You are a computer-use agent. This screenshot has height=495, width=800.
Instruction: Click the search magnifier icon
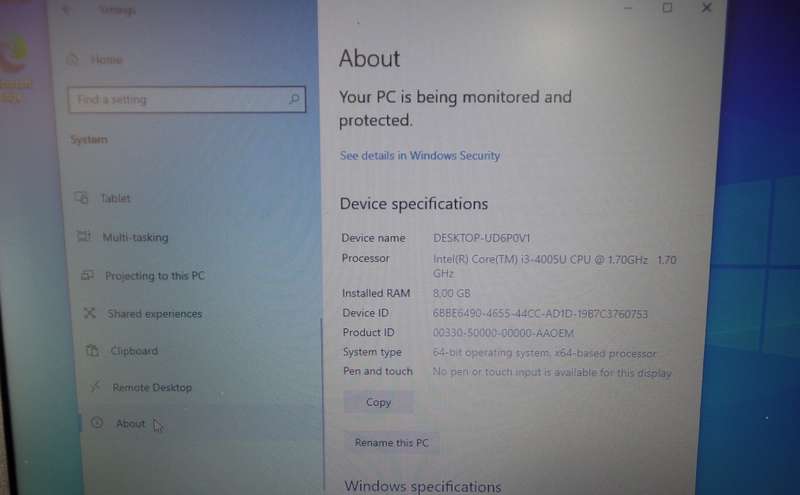(294, 99)
